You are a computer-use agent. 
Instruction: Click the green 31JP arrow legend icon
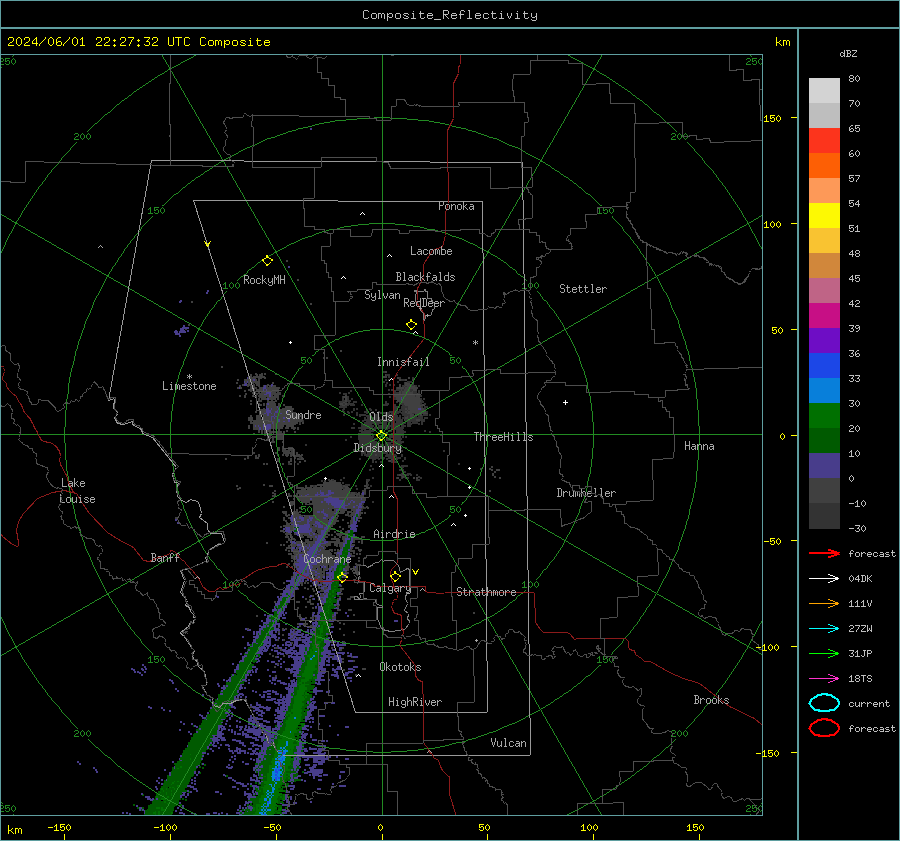824,653
